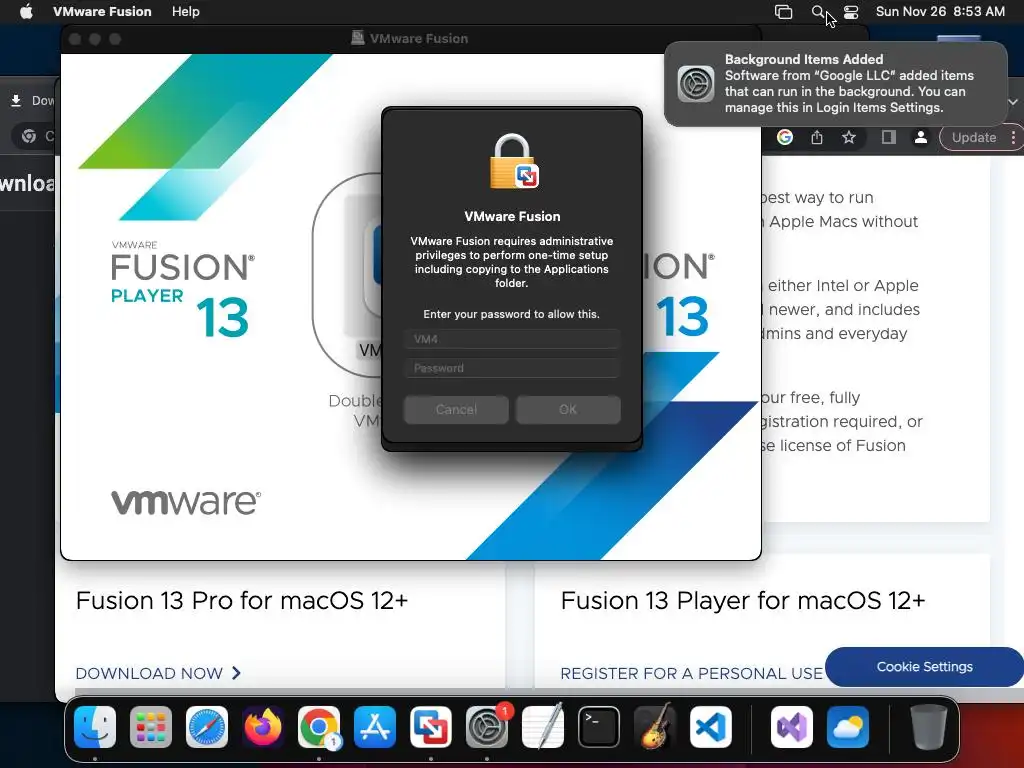The height and width of the screenshot is (768, 1024).
Task: Open Weather app from the Dock
Action: 848,727
